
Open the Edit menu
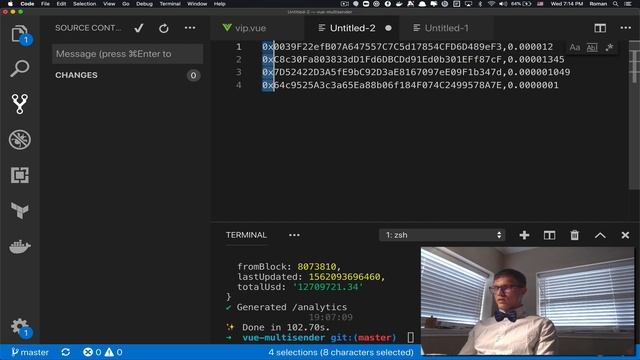tap(61, 4)
